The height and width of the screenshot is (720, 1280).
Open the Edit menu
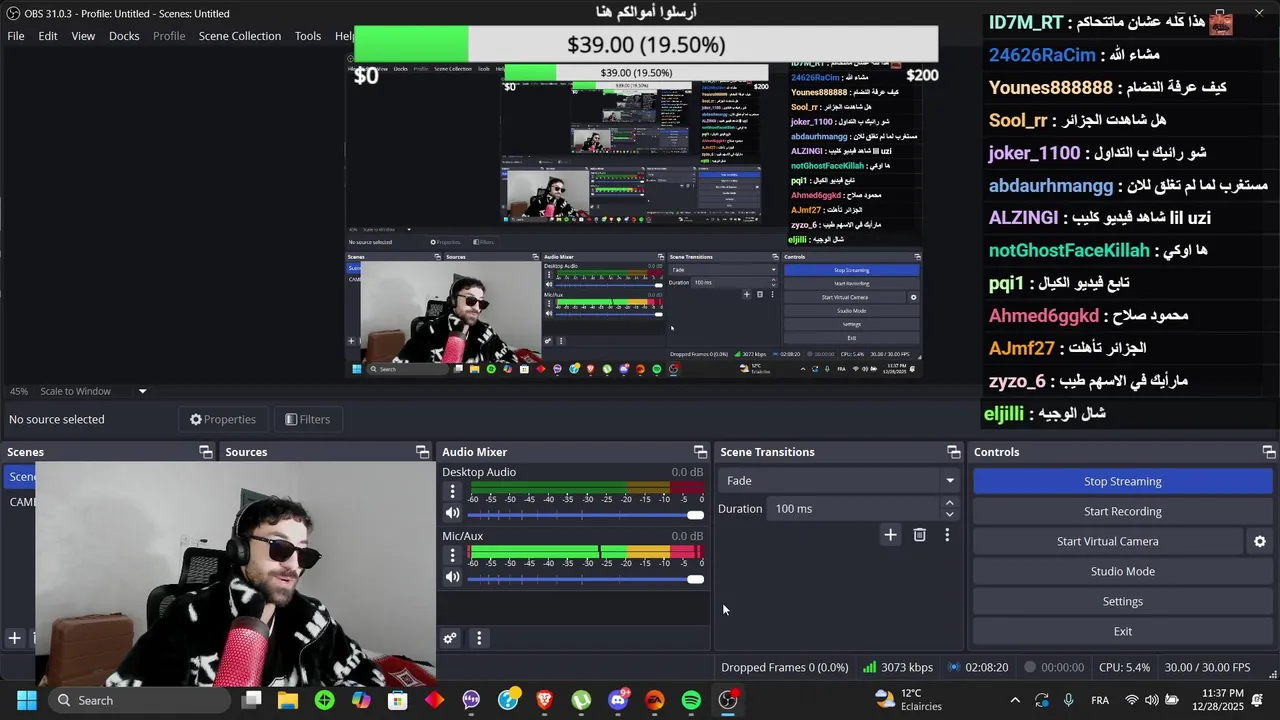pos(48,36)
